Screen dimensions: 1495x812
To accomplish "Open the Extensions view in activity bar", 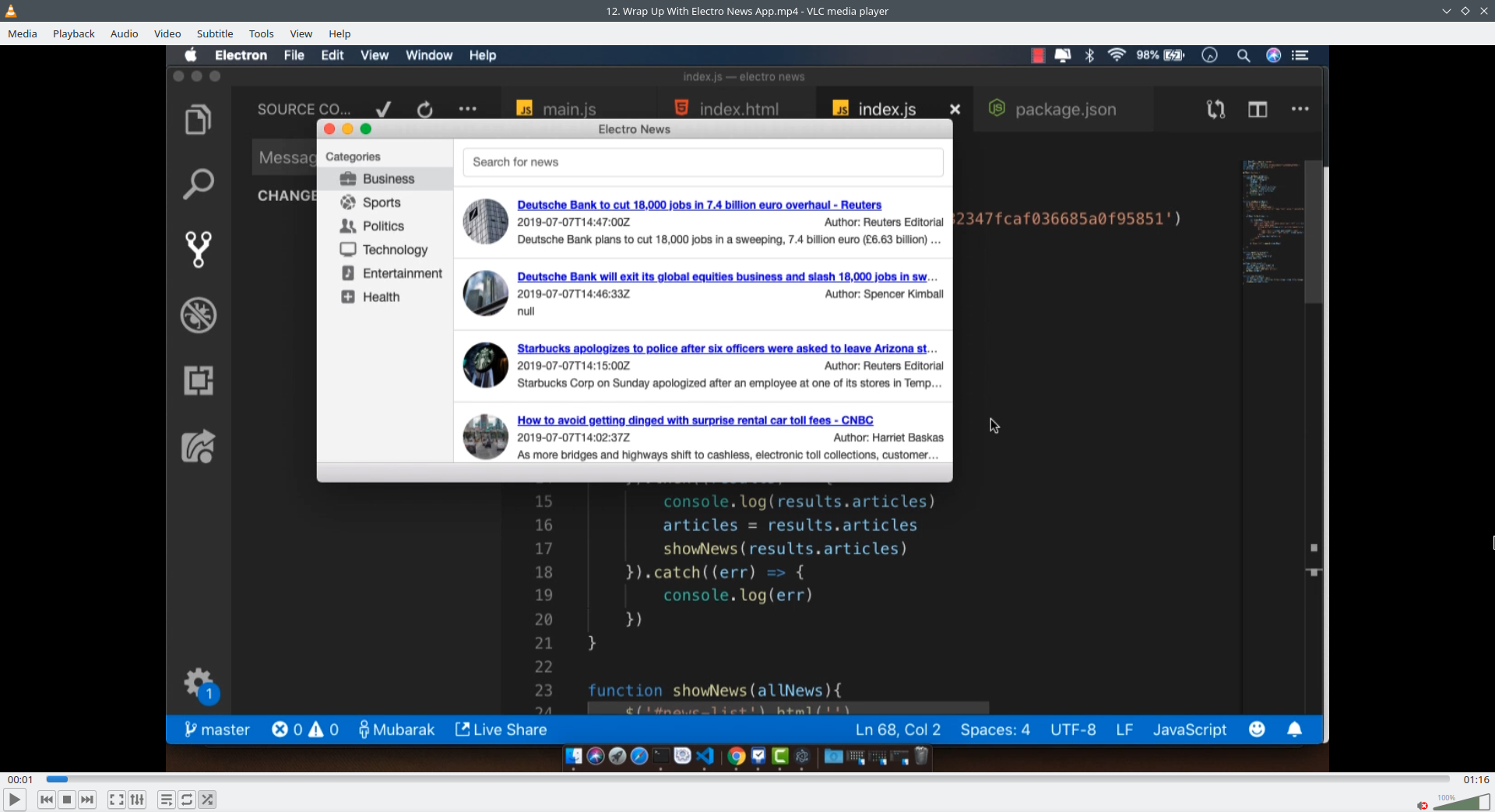I will (199, 381).
